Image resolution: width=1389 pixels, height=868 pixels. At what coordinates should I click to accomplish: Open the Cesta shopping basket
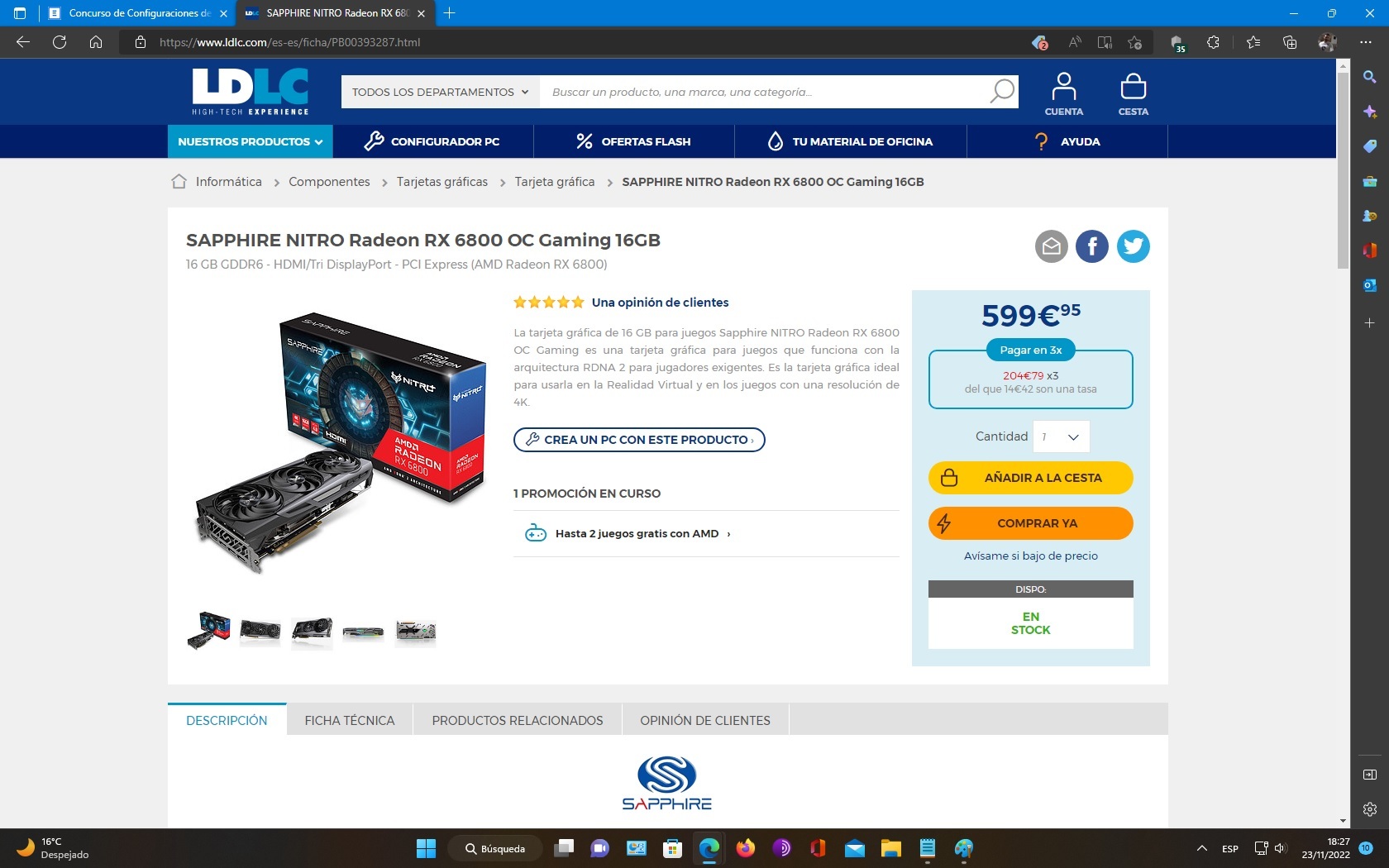tap(1133, 93)
